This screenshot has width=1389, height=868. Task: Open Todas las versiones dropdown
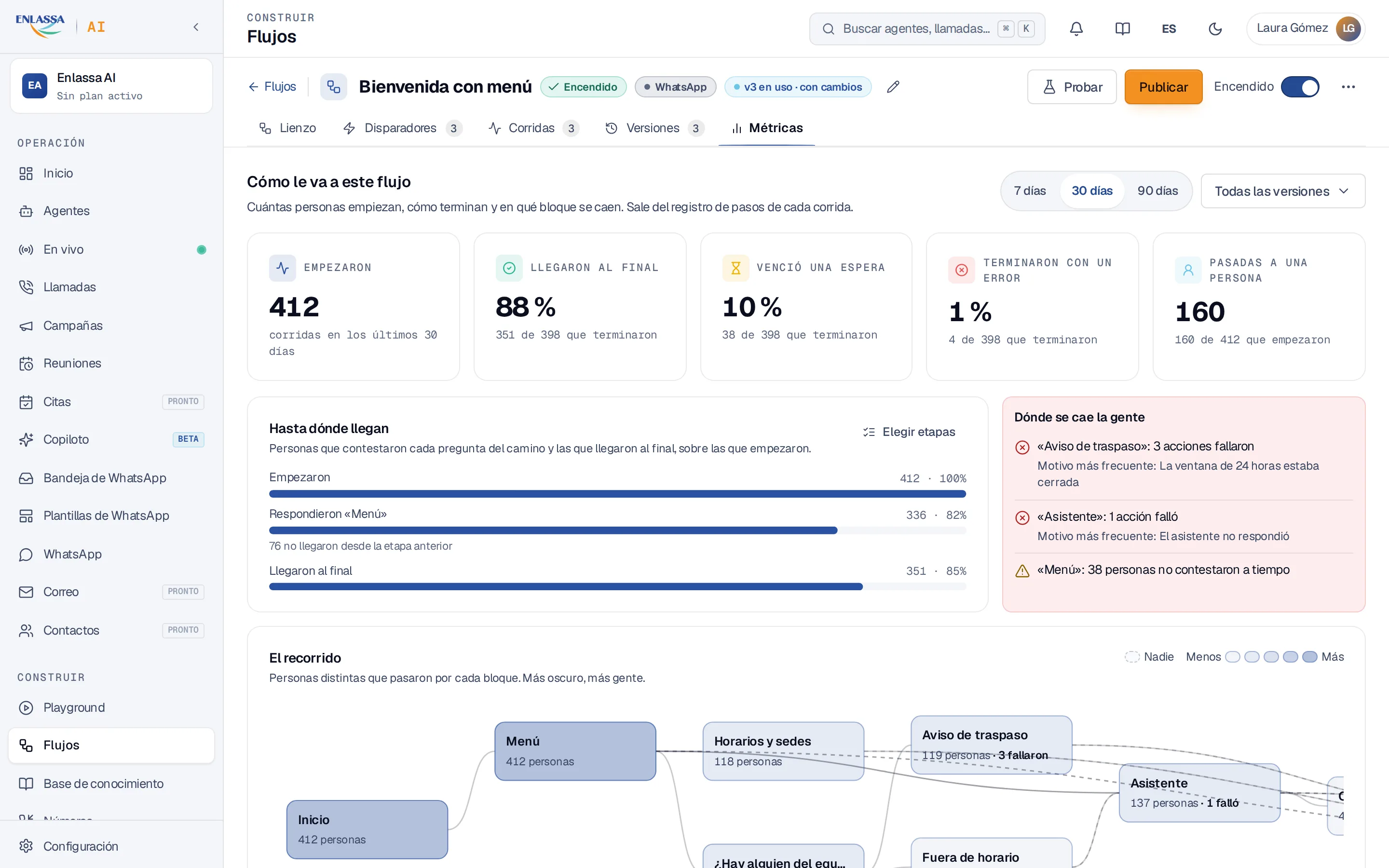click(x=1282, y=191)
